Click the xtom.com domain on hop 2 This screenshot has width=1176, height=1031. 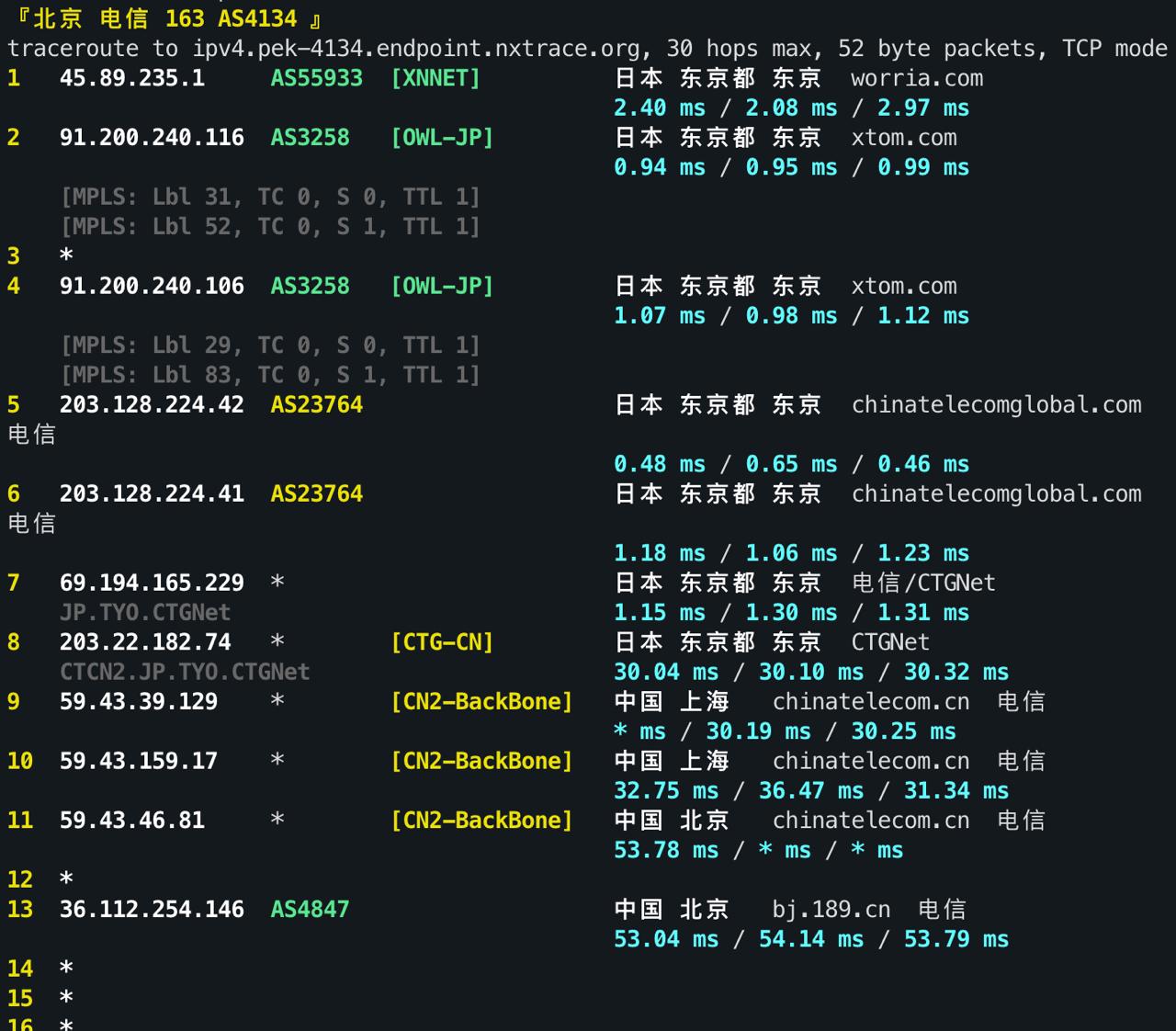(x=903, y=138)
